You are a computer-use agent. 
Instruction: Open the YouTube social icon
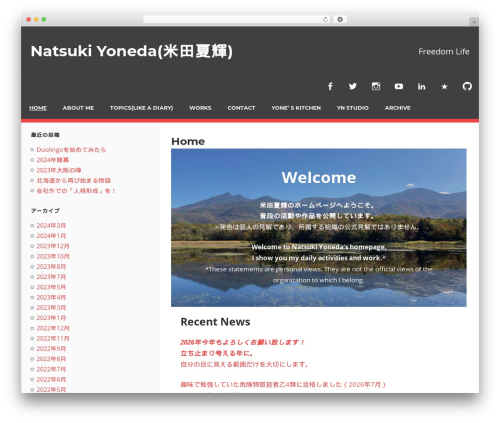pyautogui.click(x=399, y=86)
